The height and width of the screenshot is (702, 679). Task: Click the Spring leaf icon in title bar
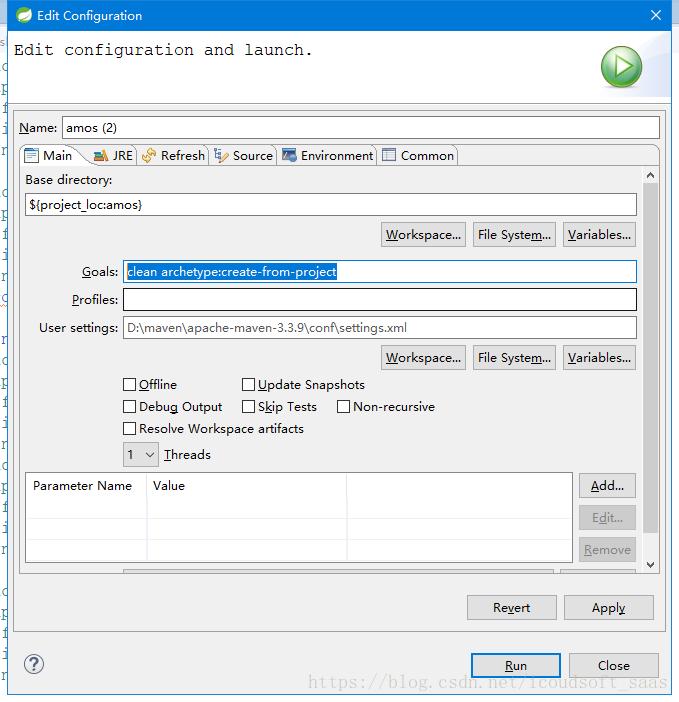[x=24, y=15]
